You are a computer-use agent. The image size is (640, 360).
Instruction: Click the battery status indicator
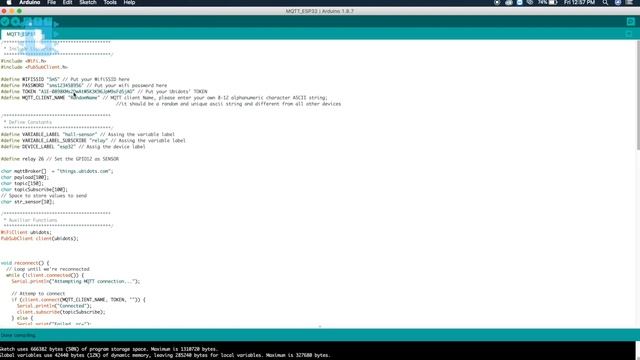[x=548, y=2]
